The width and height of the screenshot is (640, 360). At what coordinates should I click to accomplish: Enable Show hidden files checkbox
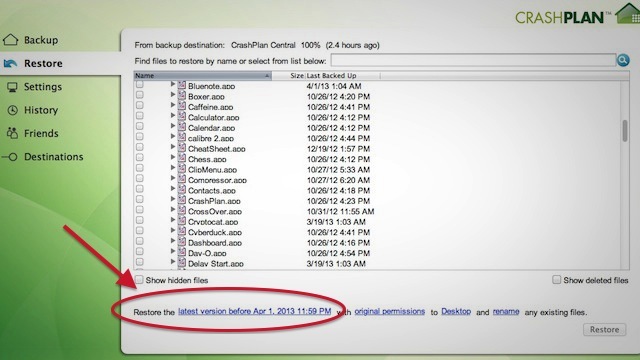point(139,280)
